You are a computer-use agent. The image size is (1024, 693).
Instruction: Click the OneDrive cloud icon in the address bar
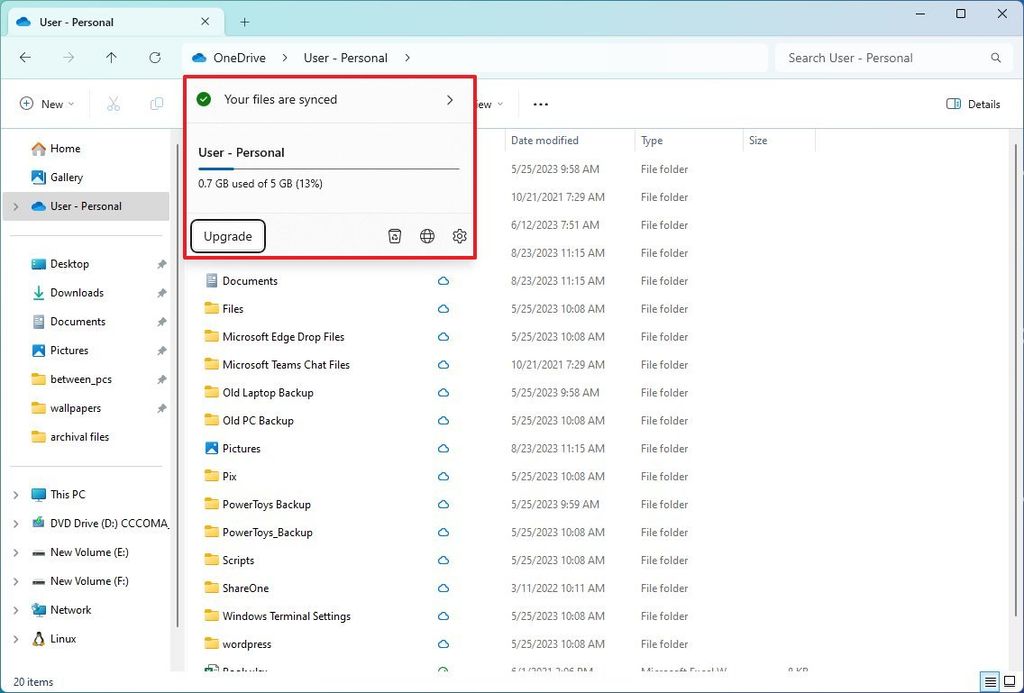click(x=199, y=57)
